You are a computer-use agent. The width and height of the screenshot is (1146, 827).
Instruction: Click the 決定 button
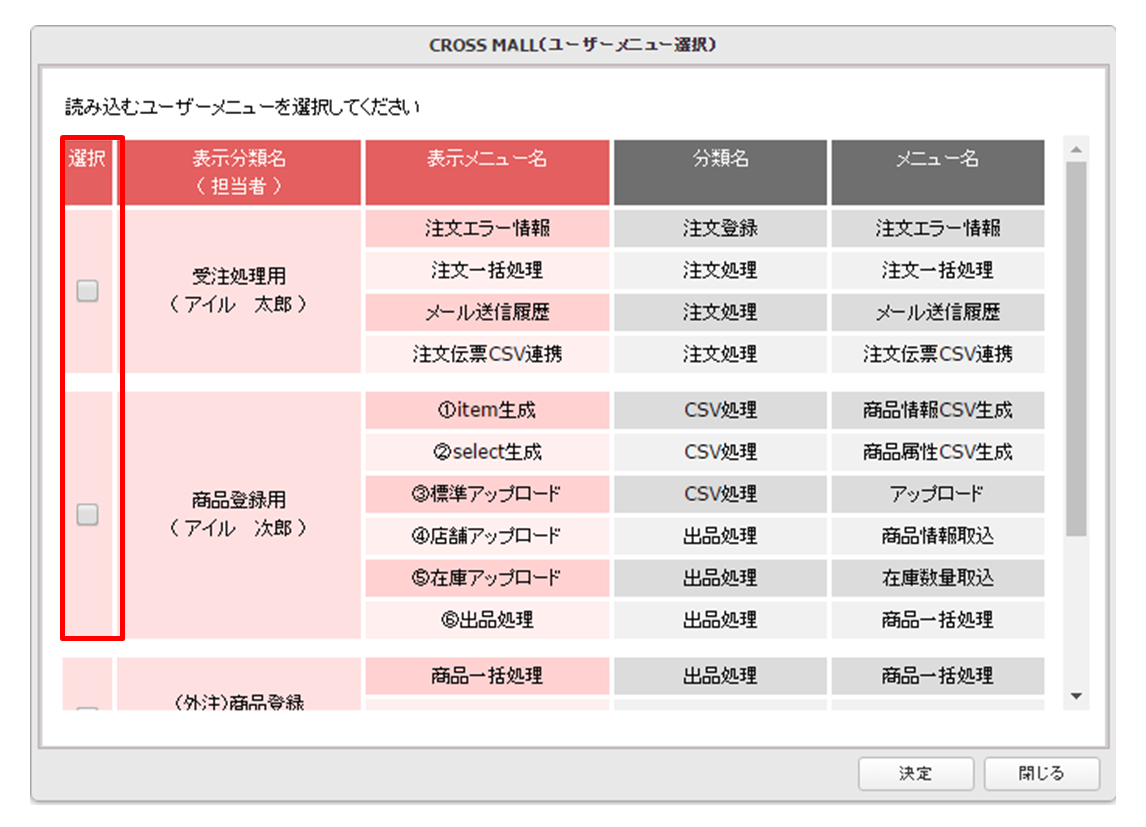[x=916, y=773]
